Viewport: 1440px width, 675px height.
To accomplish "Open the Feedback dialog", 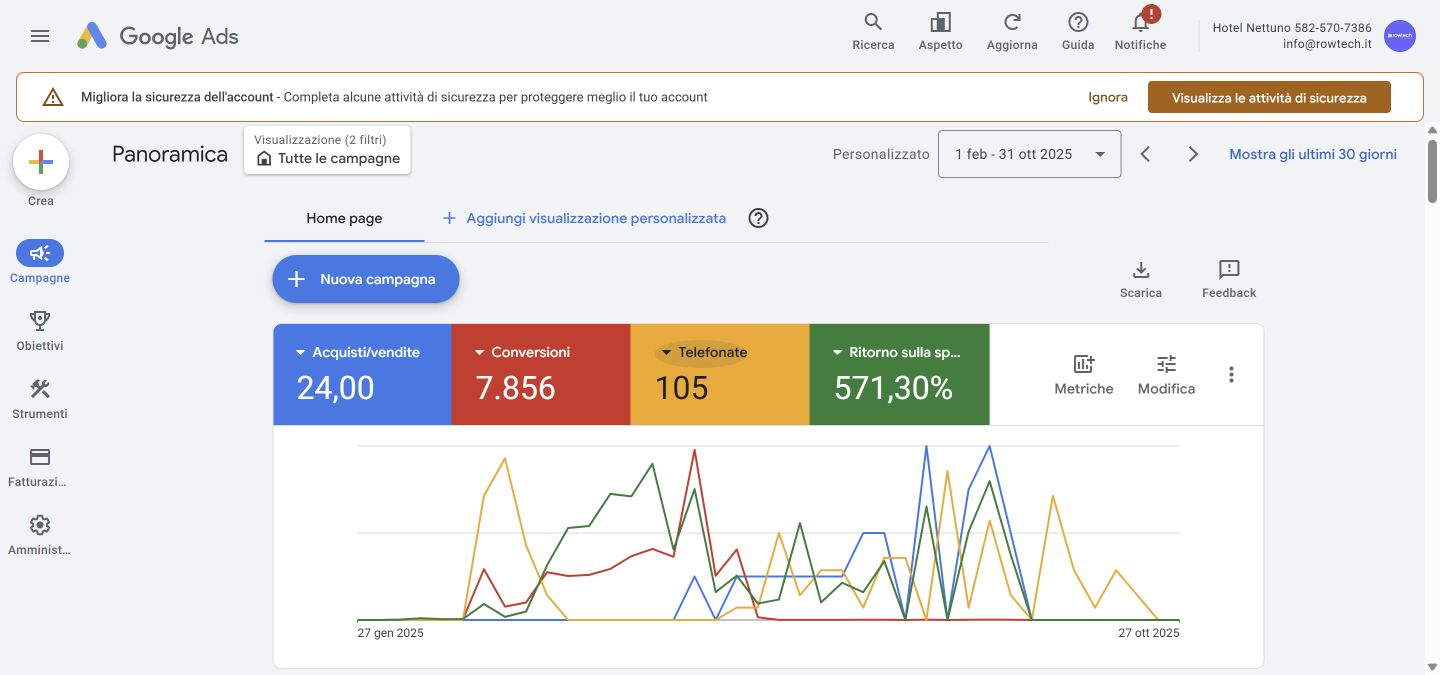I will (x=1229, y=279).
